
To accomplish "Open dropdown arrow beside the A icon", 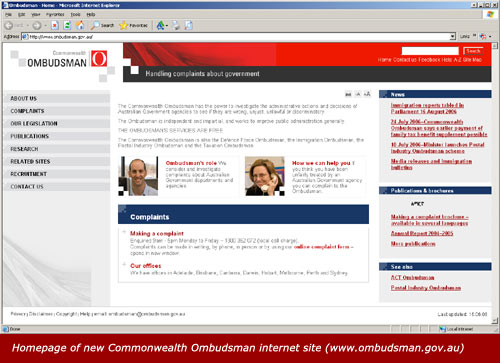I will pos(167,25).
